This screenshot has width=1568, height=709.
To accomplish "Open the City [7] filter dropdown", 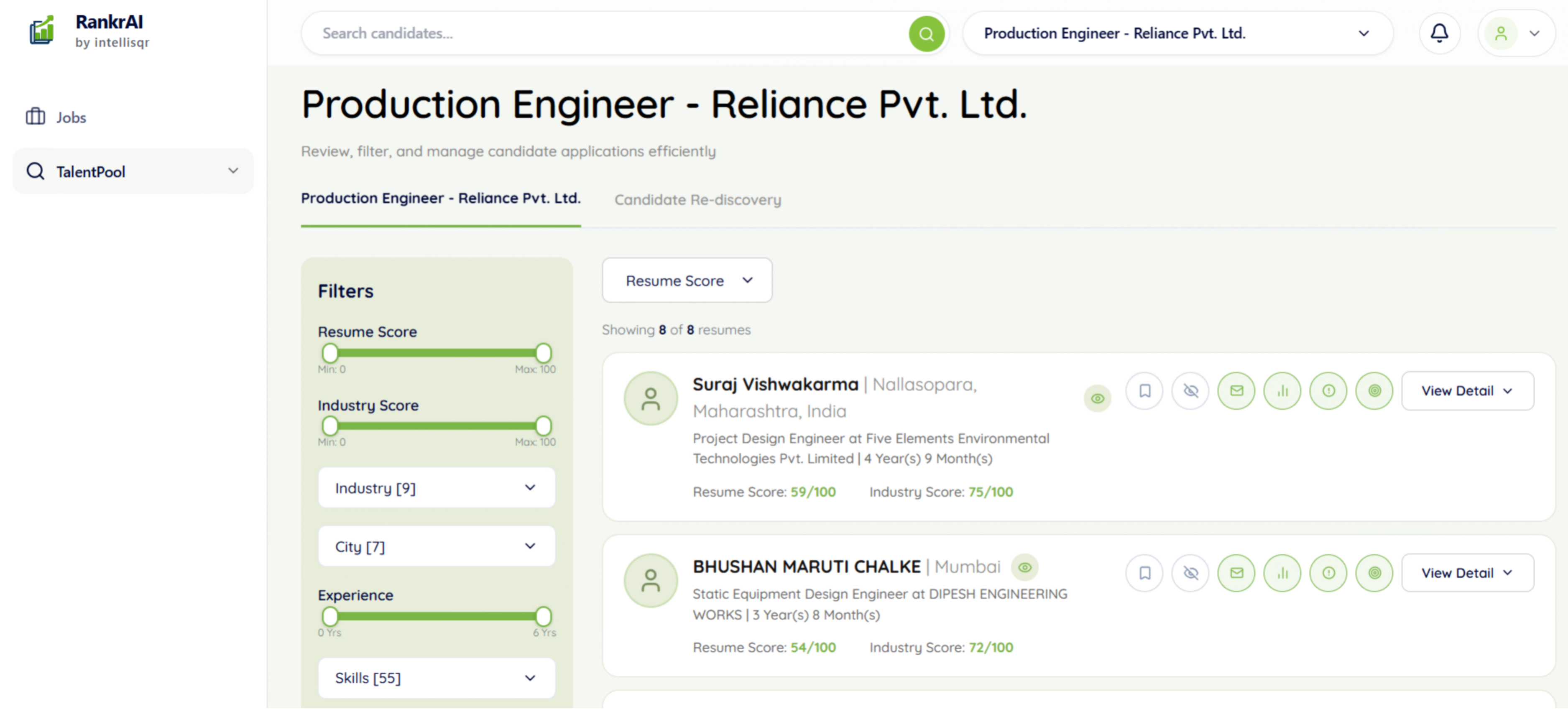I will point(437,546).
